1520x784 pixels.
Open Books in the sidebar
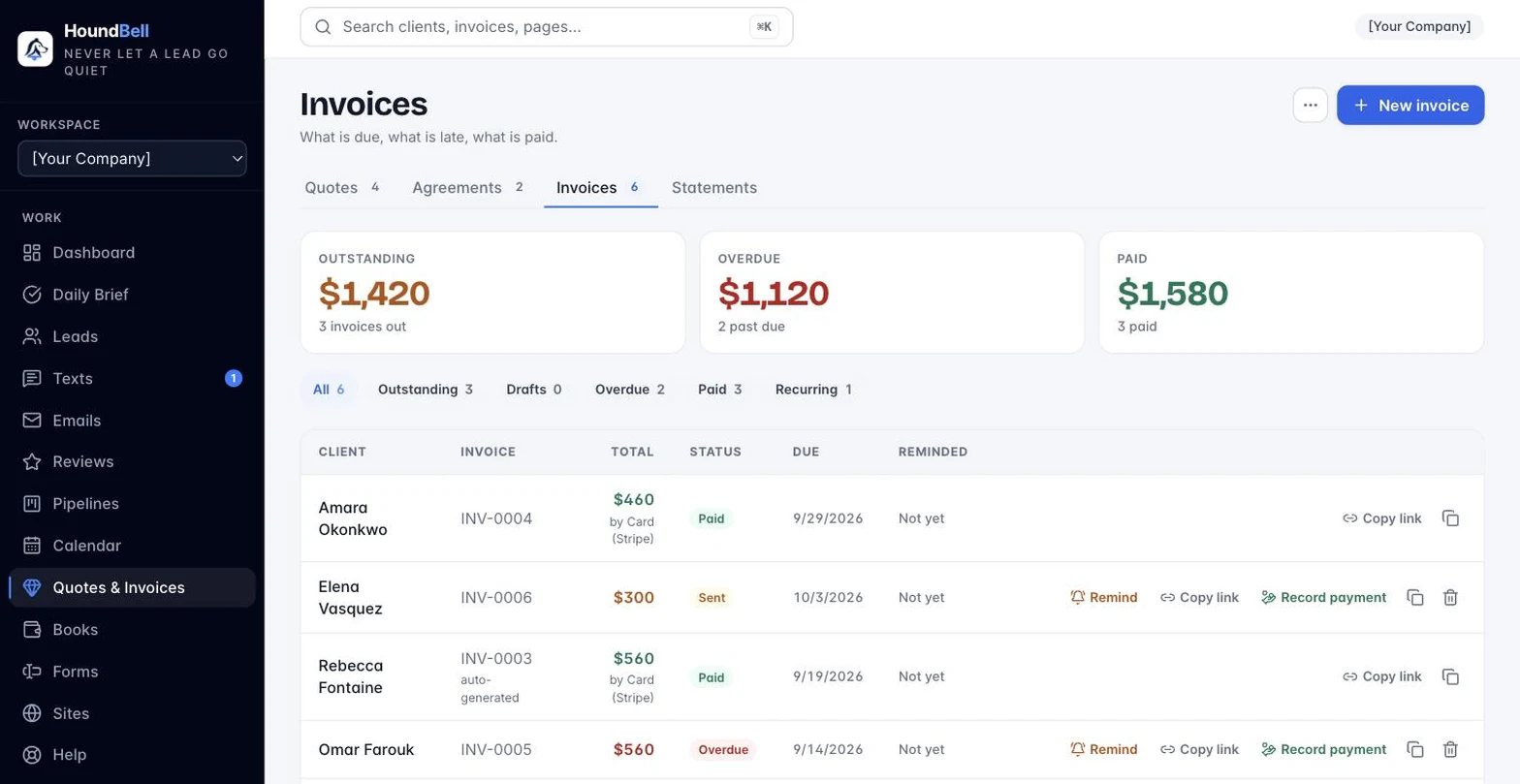[132, 630]
